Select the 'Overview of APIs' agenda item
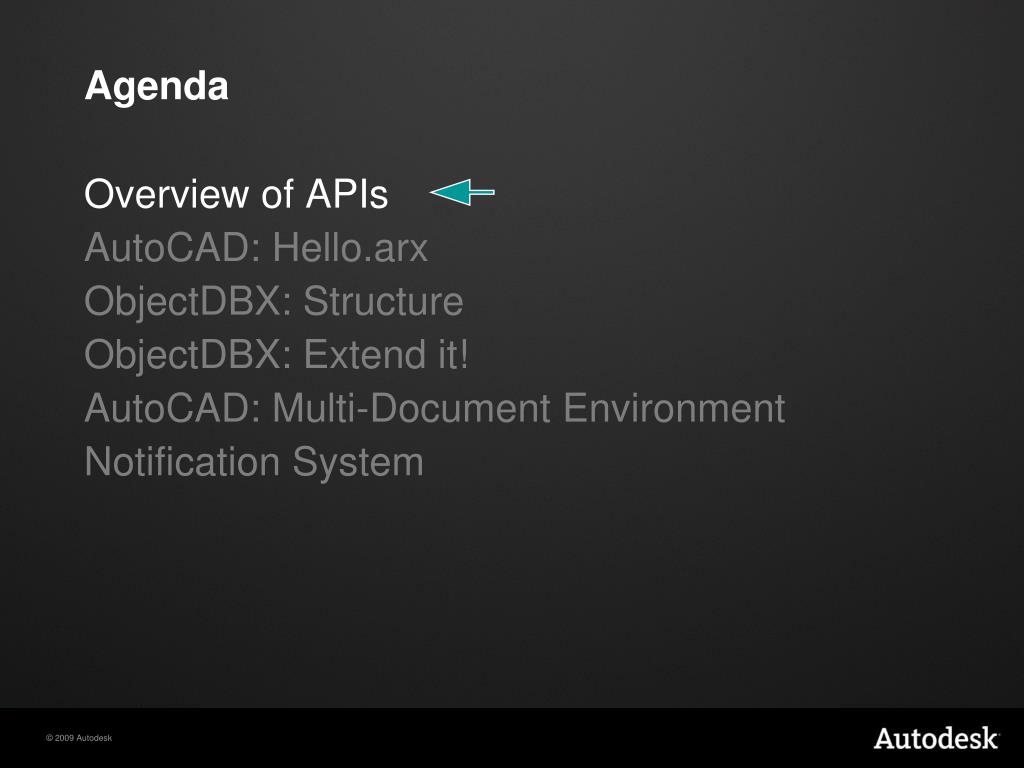Screen dimensions: 1024x768 (x=236, y=194)
